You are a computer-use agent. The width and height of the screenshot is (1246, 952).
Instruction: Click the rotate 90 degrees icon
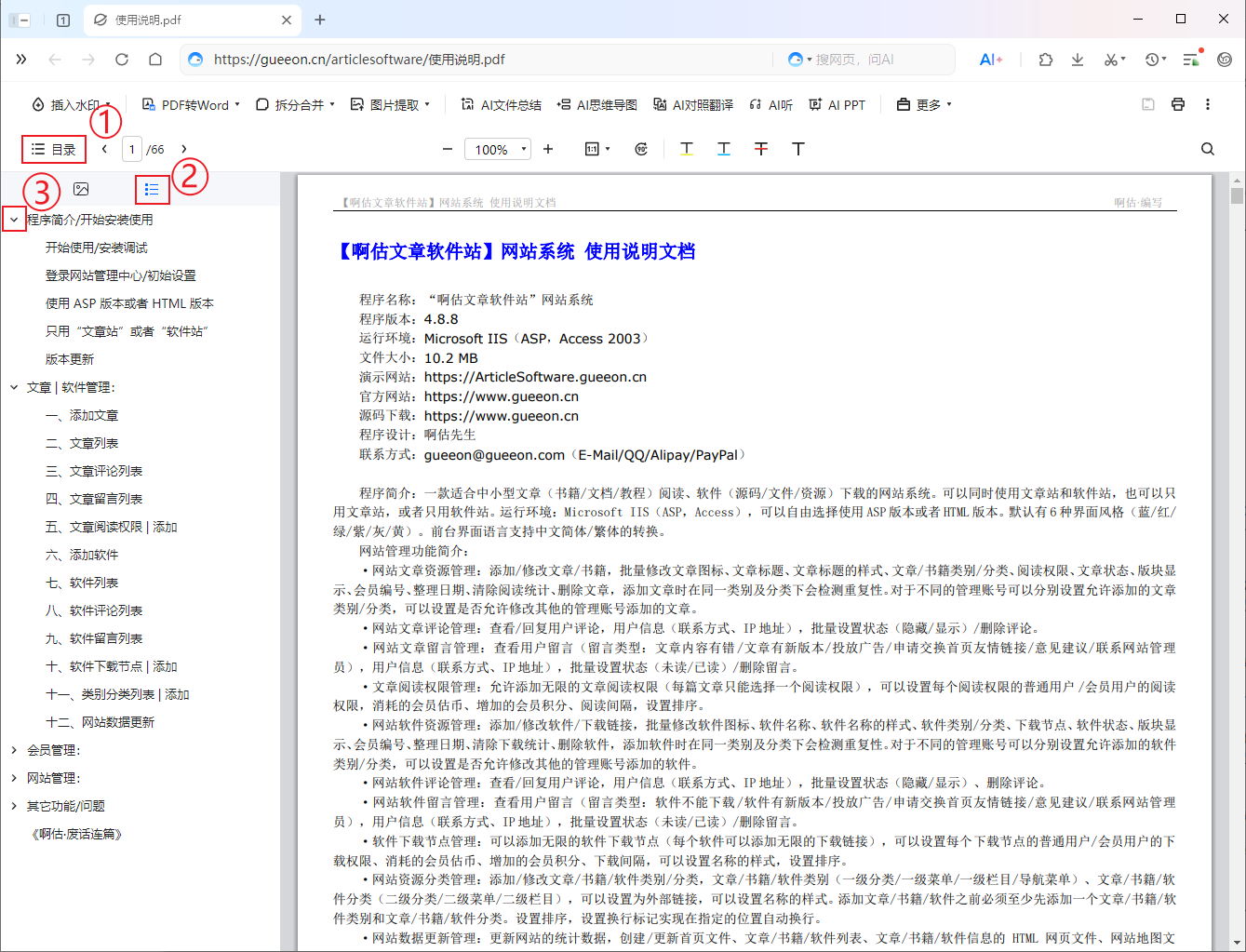click(x=641, y=149)
